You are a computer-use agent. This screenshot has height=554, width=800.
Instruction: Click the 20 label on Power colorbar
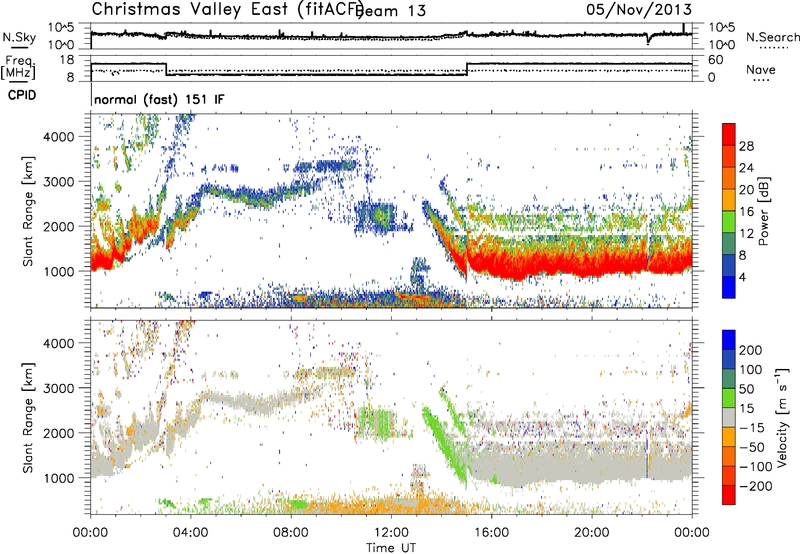[x=746, y=190]
